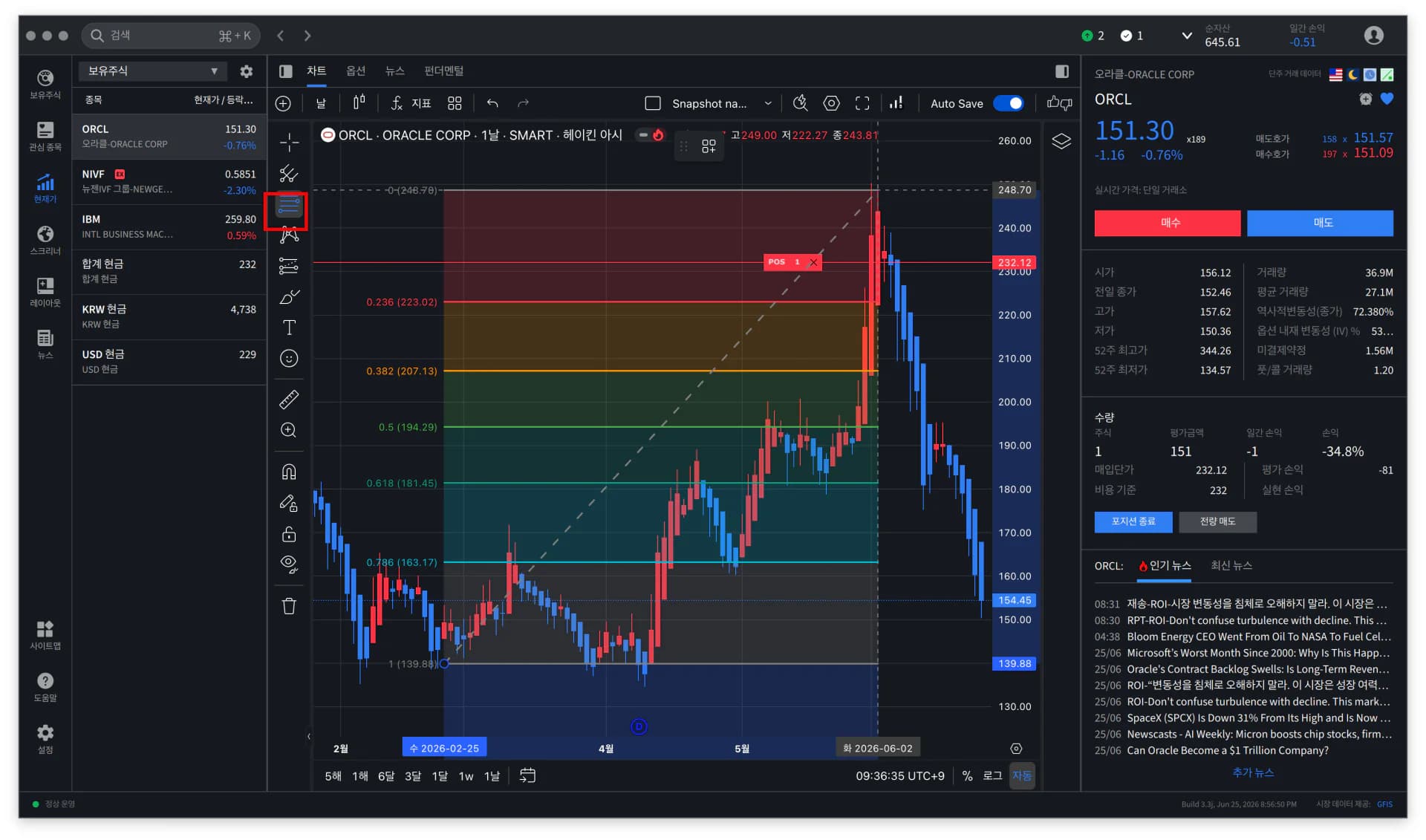Toggle the 로그 logarithmic scale
Screen dimensions: 1426x840
click(x=992, y=775)
